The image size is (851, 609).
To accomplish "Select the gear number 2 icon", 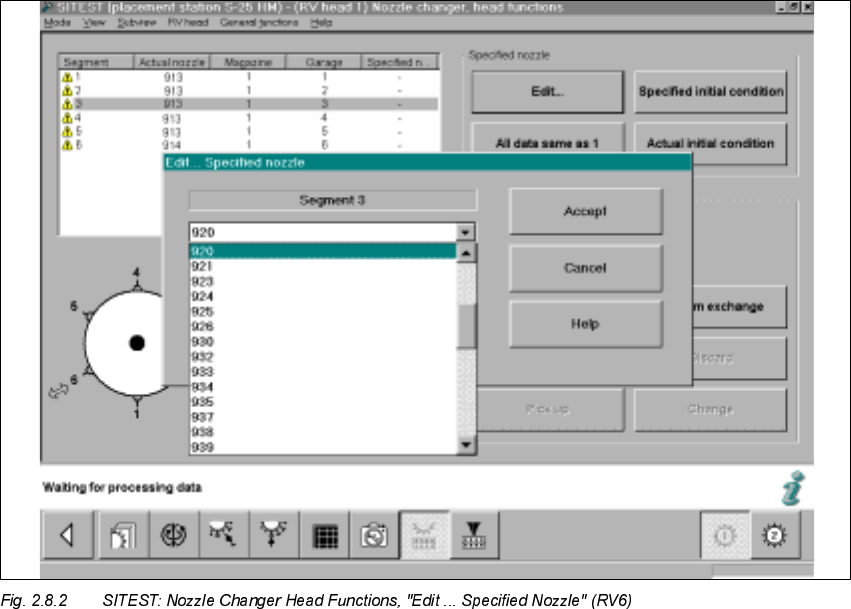I will tap(774, 535).
